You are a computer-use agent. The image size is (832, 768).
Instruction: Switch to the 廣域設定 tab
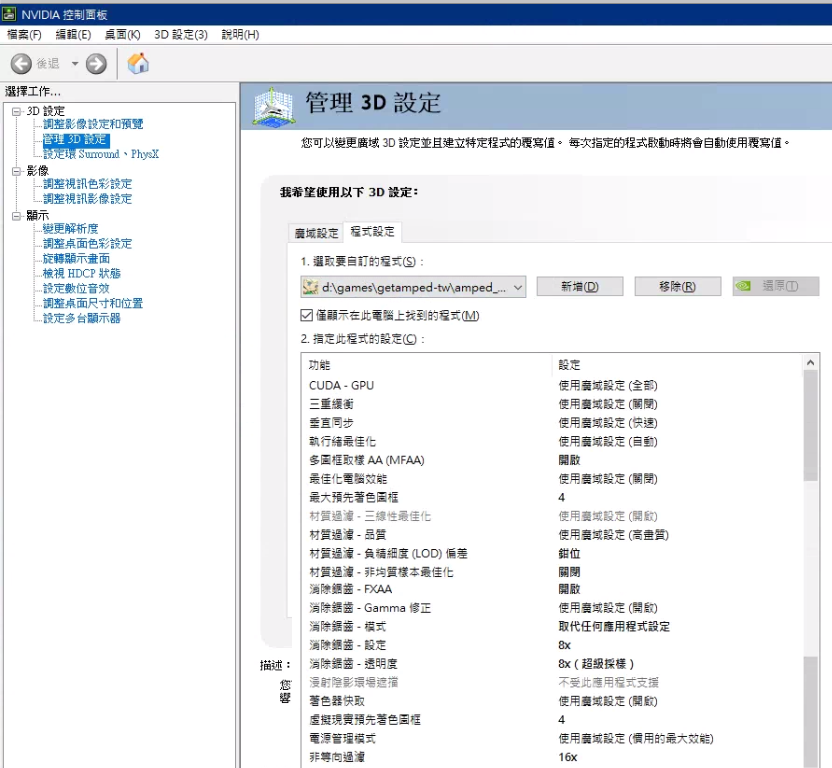click(x=316, y=233)
